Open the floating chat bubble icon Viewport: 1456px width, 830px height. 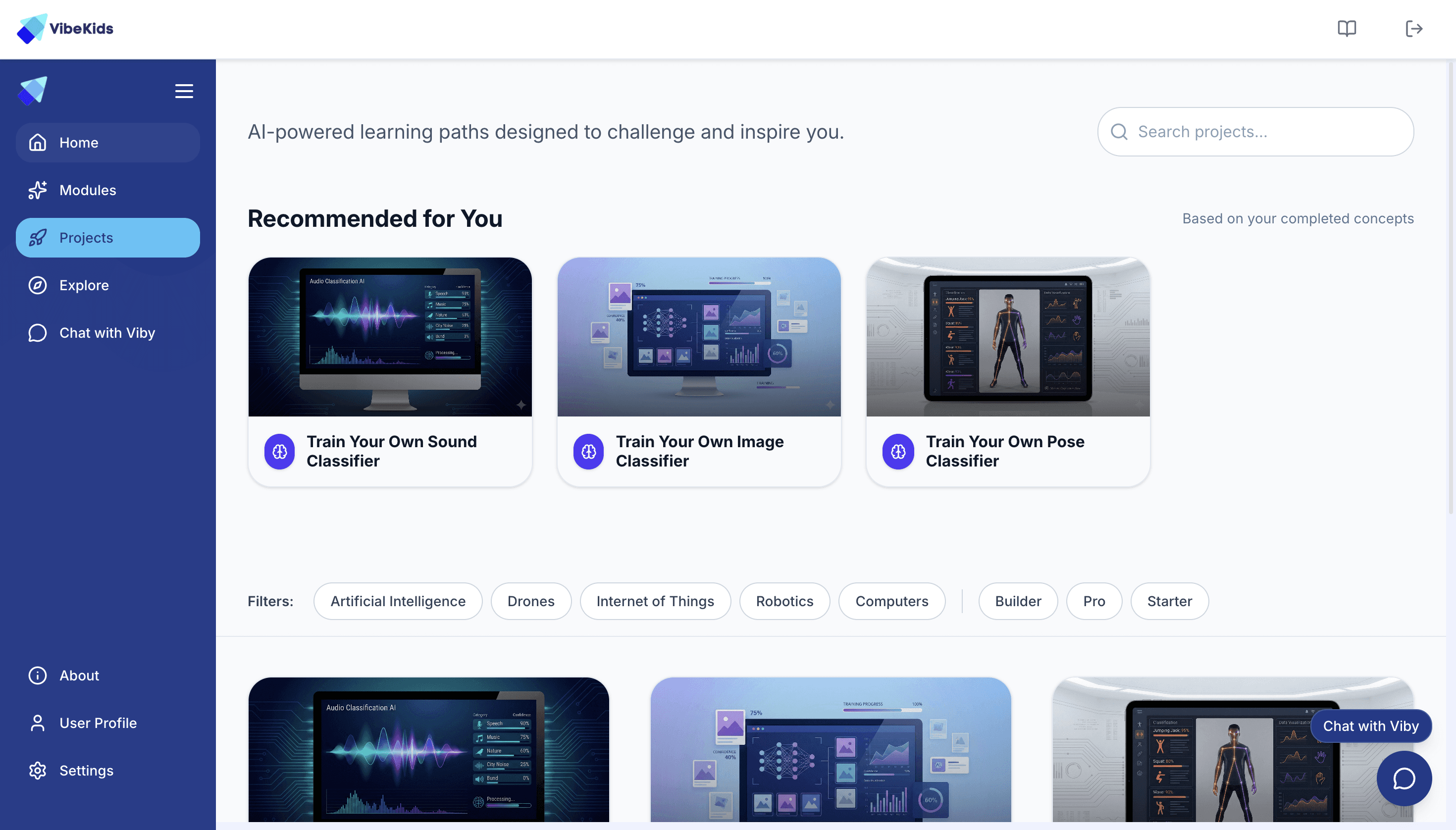coord(1404,778)
